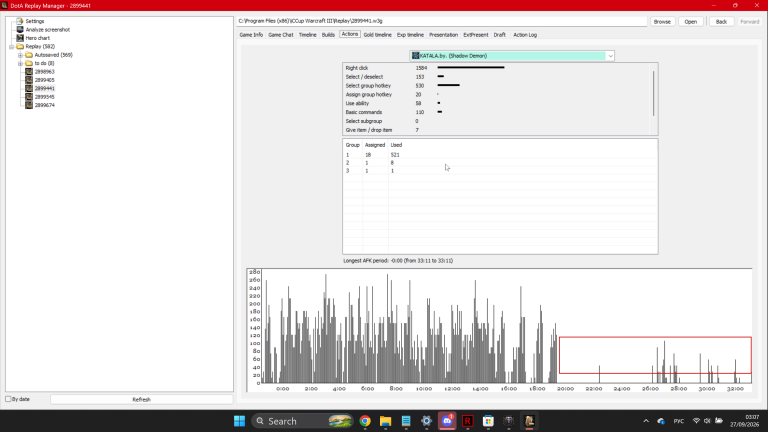This screenshot has width=768, height=432.
Task: Click the 'Use ability' action row
Action: click(x=497, y=103)
